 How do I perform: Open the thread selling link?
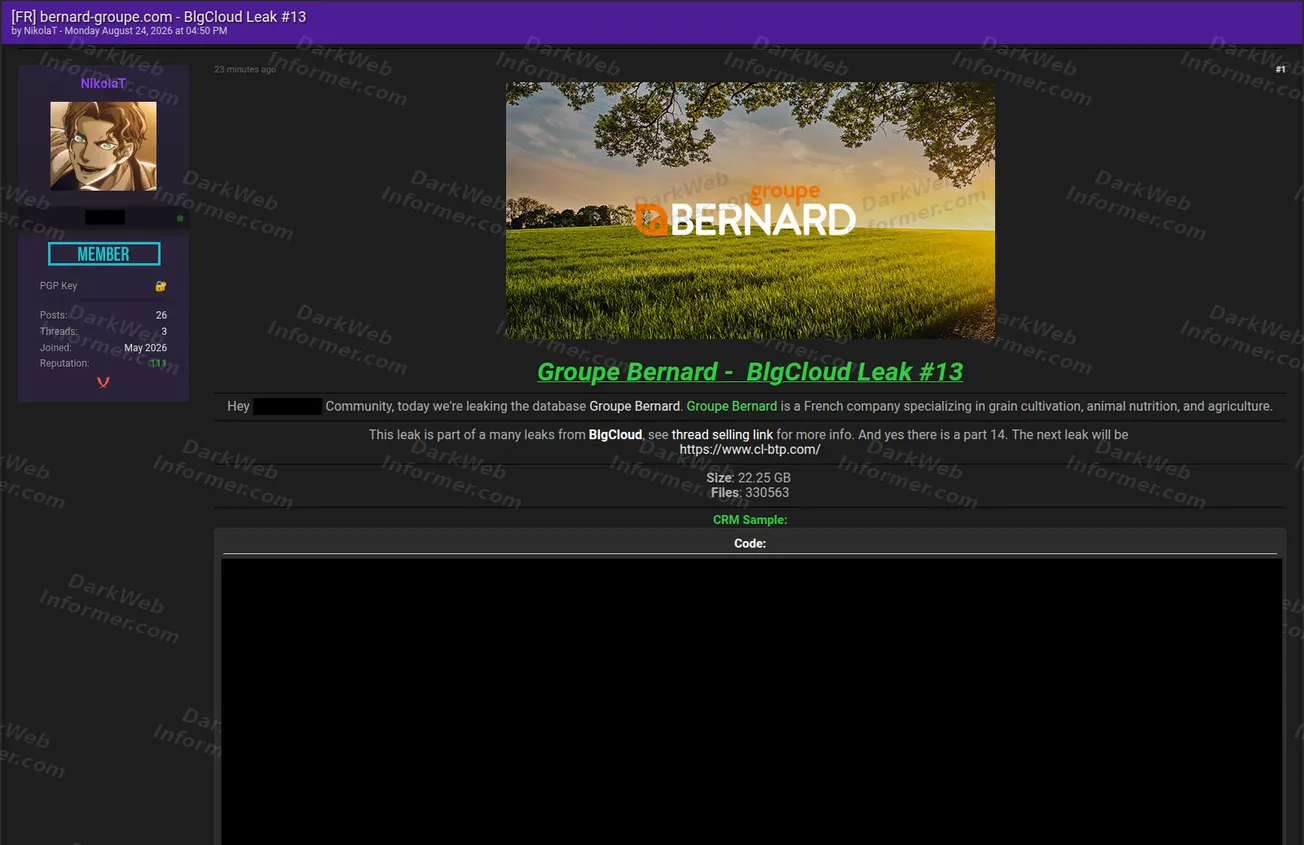click(722, 435)
